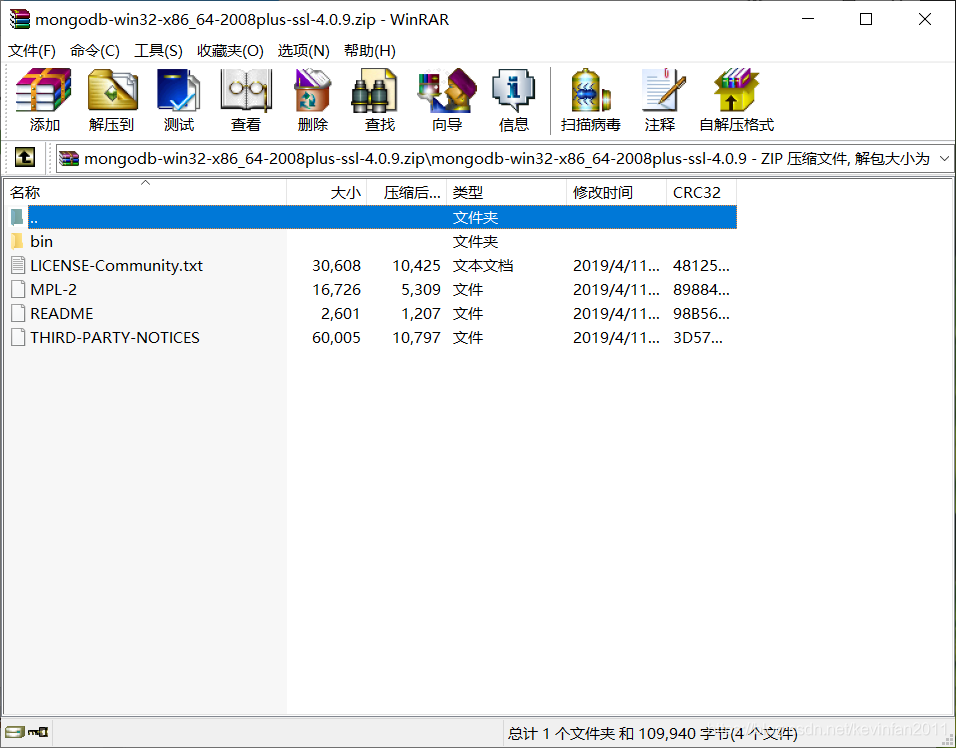Click the README file icon
The height and width of the screenshot is (748, 956).
tap(18, 313)
